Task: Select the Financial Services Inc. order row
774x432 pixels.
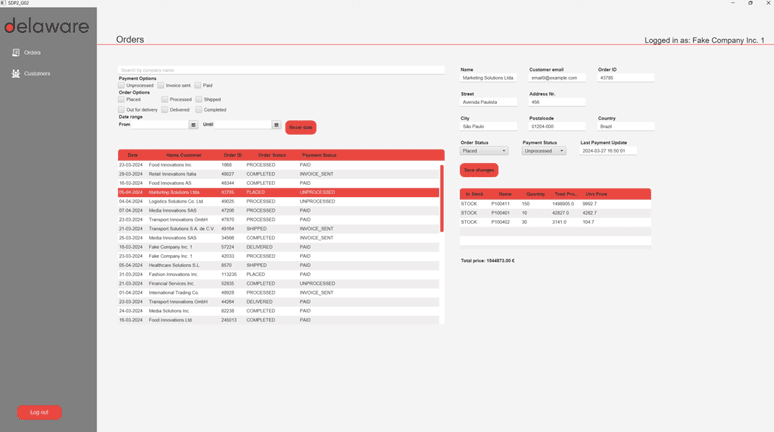Action: (278, 283)
